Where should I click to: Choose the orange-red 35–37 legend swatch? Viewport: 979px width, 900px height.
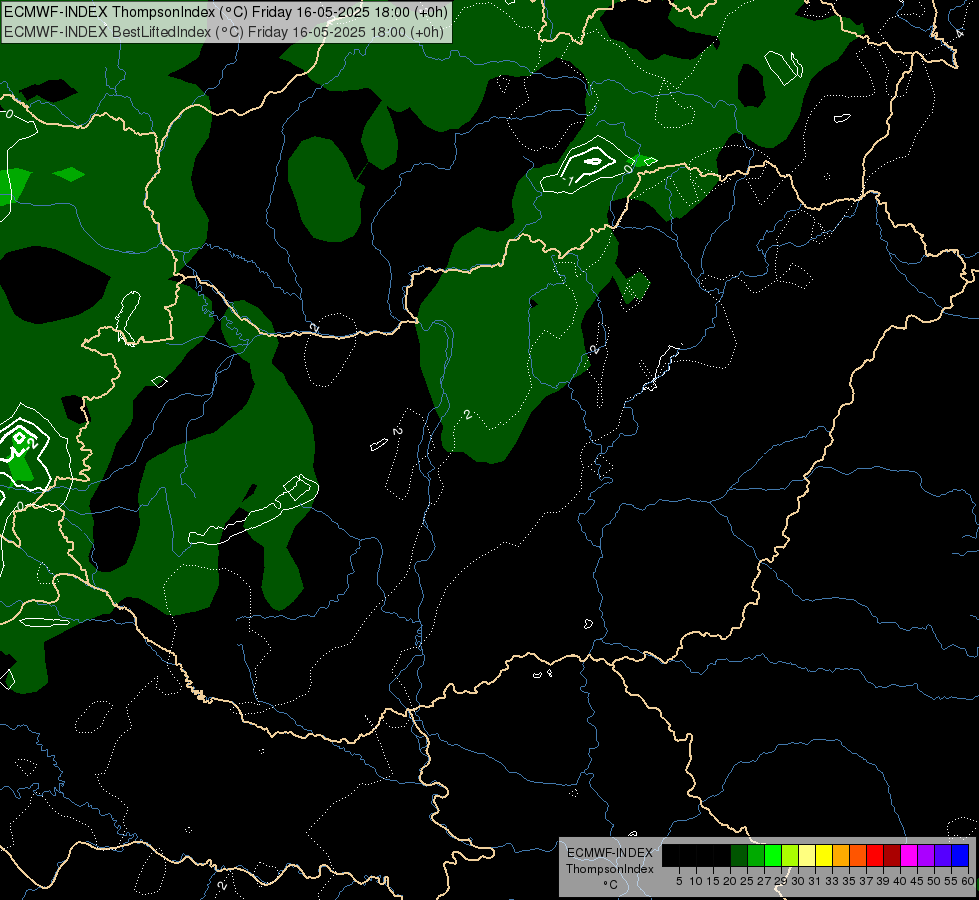pos(858,855)
